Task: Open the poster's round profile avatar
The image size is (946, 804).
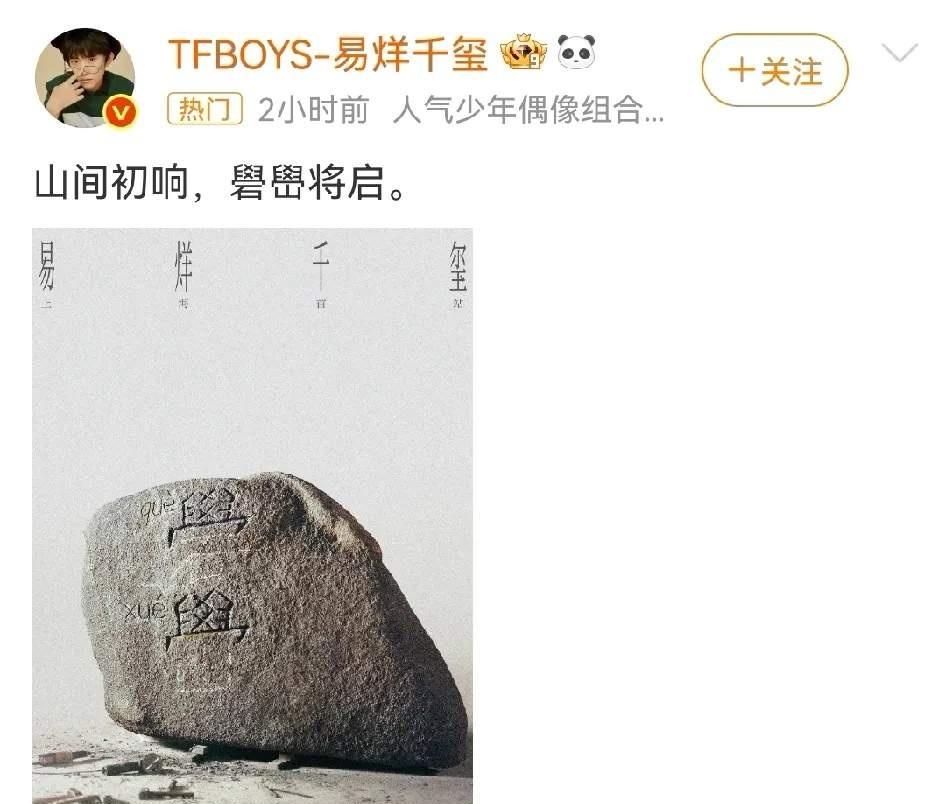Action: coord(85,77)
